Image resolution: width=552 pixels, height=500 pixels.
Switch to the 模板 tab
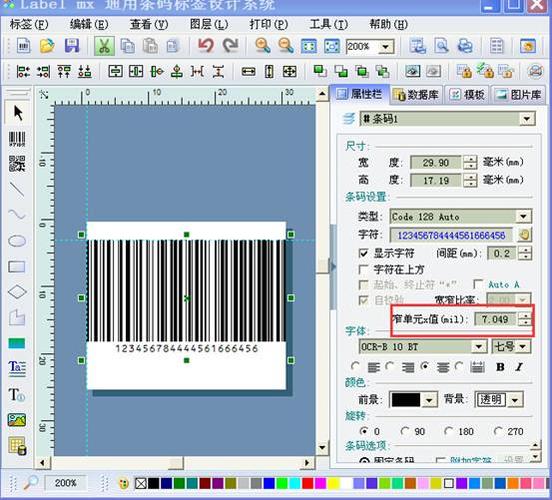point(467,94)
